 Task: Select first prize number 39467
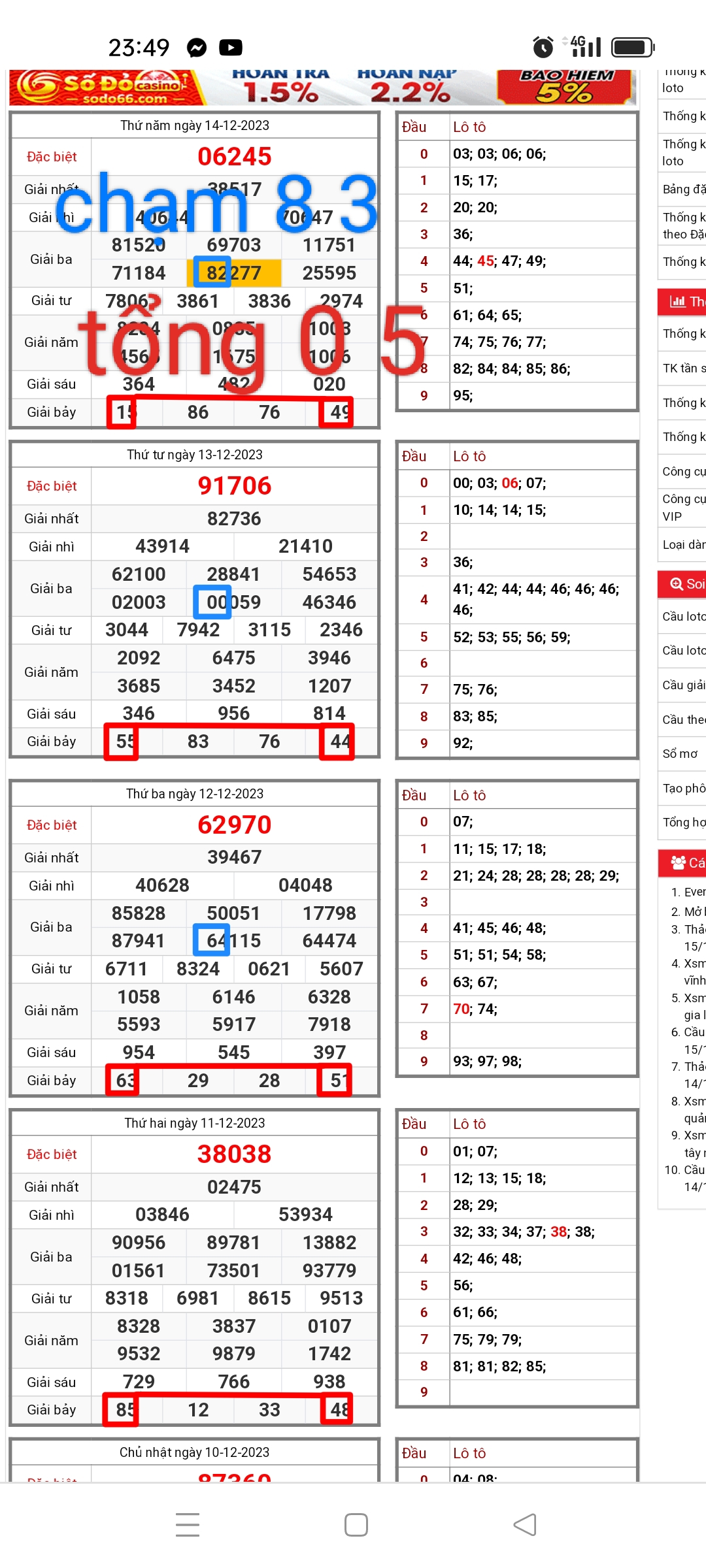click(234, 857)
